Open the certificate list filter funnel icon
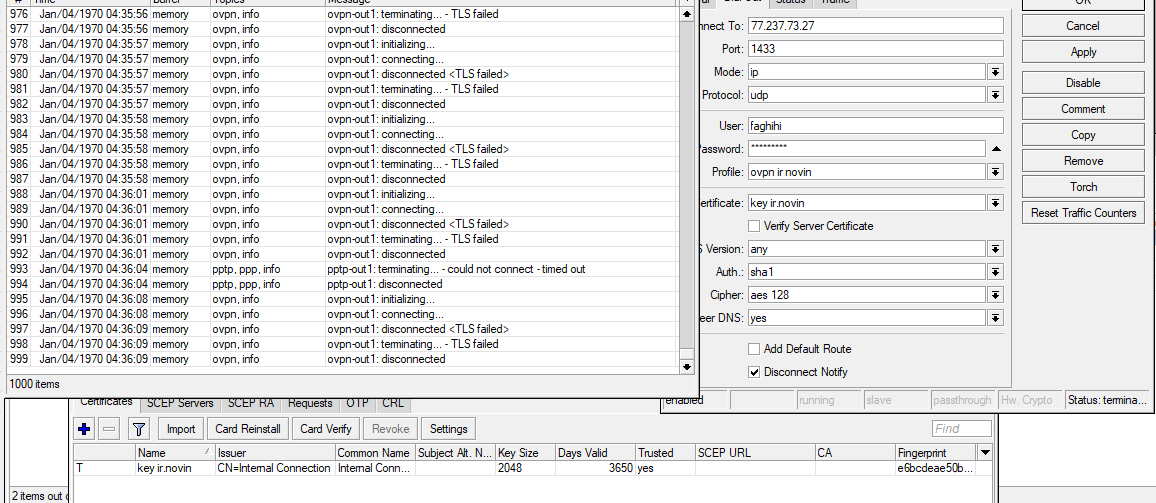This screenshot has width=1156, height=503. pyautogui.click(x=139, y=429)
